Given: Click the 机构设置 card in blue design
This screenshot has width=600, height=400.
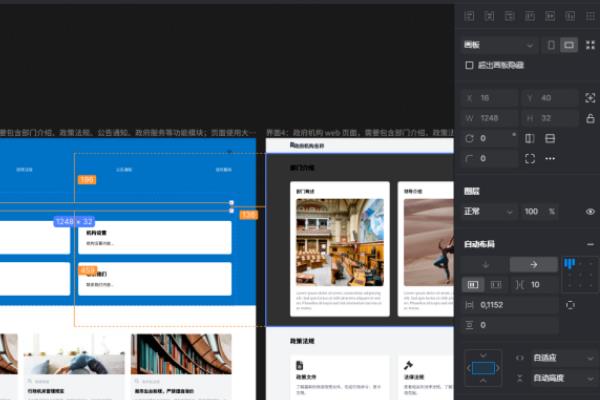Looking at the screenshot, I should (155, 238).
